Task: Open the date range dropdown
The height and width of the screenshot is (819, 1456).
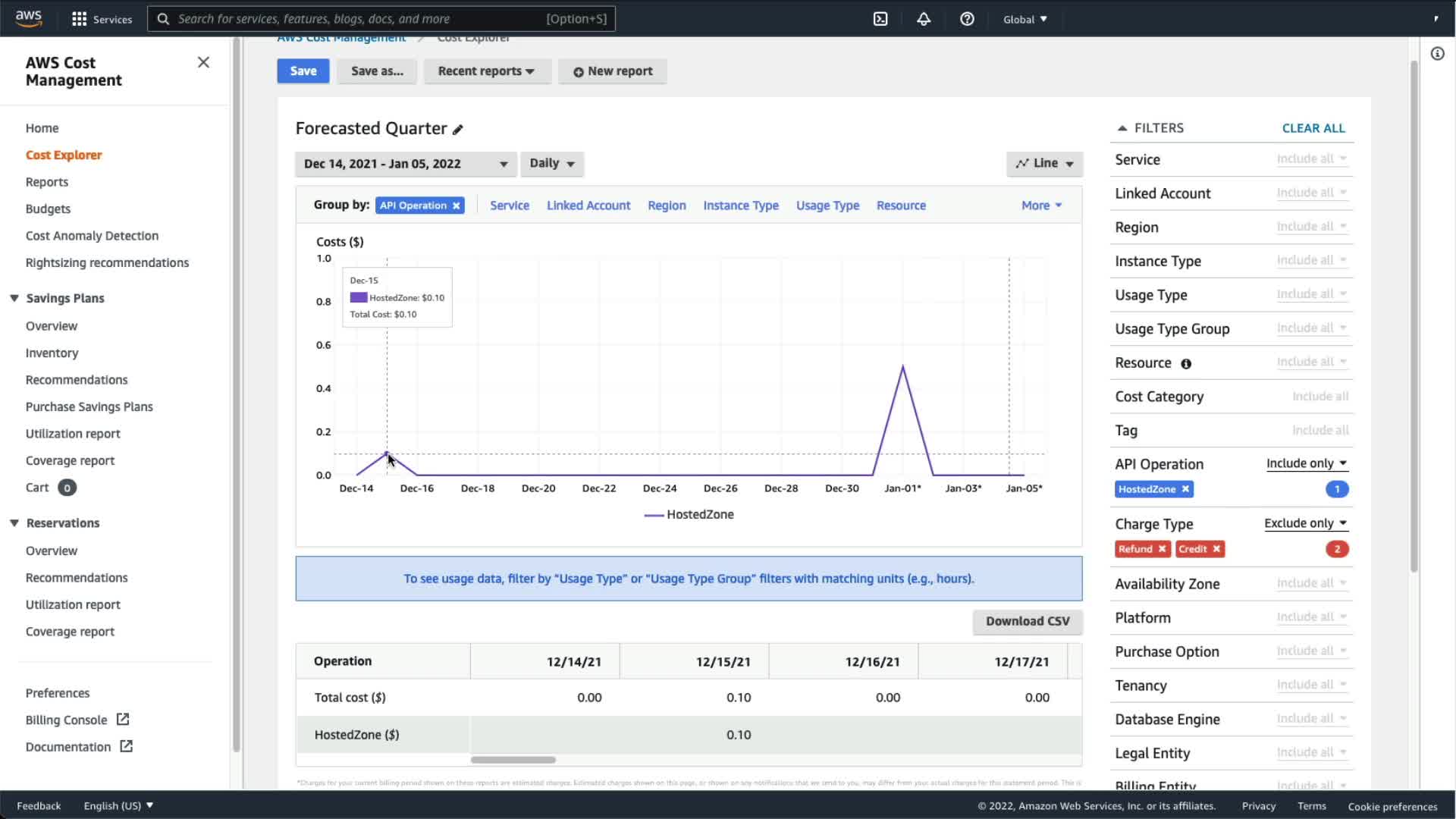Action: click(x=406, y=164)
